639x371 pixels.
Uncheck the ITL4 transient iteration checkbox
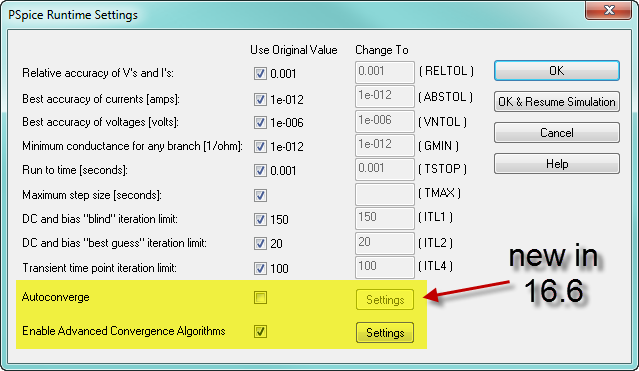260,268
